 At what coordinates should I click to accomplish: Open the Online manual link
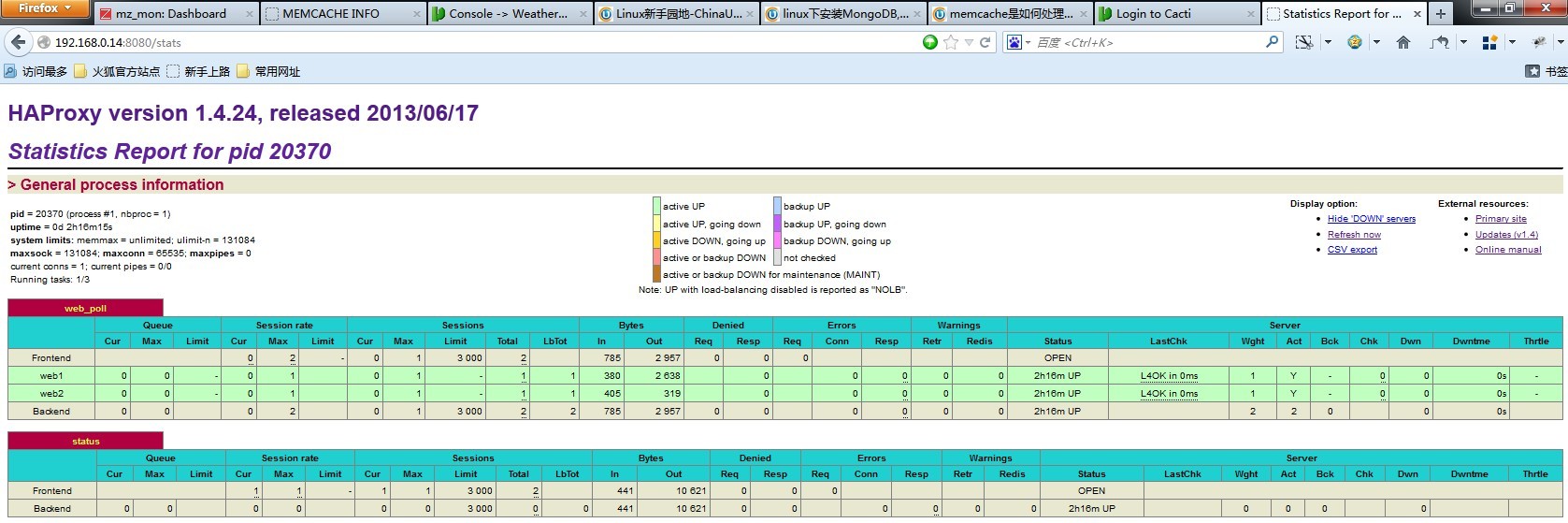1508,250
